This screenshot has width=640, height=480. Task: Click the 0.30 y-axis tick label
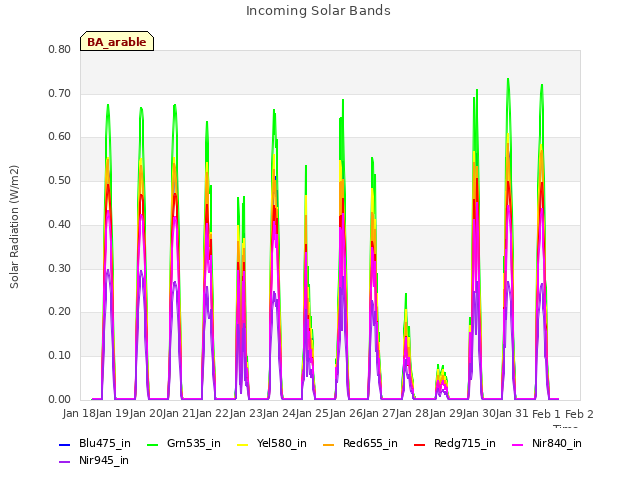click(60, 268)
